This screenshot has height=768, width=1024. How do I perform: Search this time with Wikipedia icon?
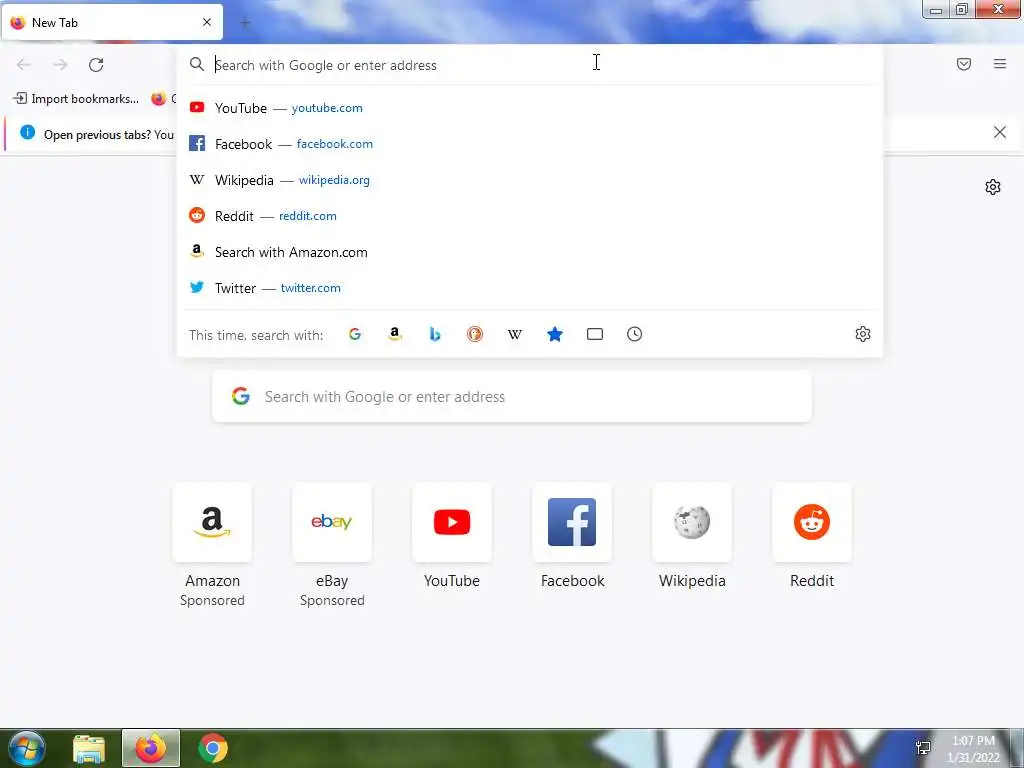point(515,334)
